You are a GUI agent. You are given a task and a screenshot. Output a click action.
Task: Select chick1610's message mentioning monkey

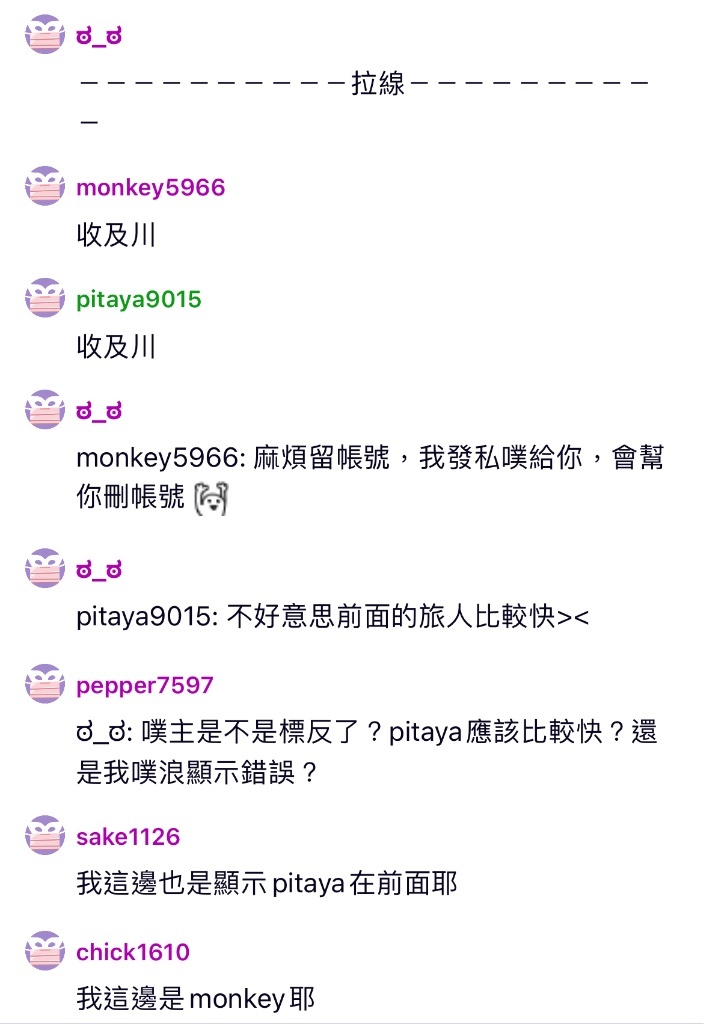pyautogui.click(x=196, y=998)
